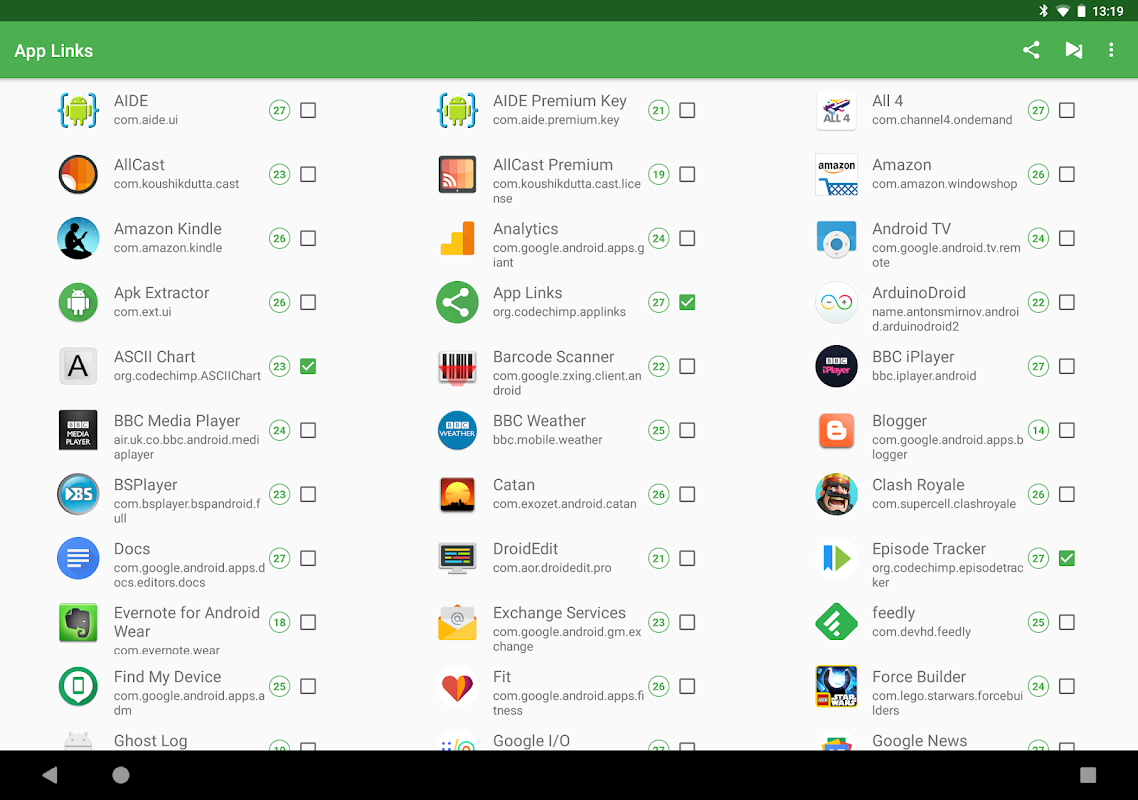
Task: Check the Catan checkbox
Action: coord(687,494)
